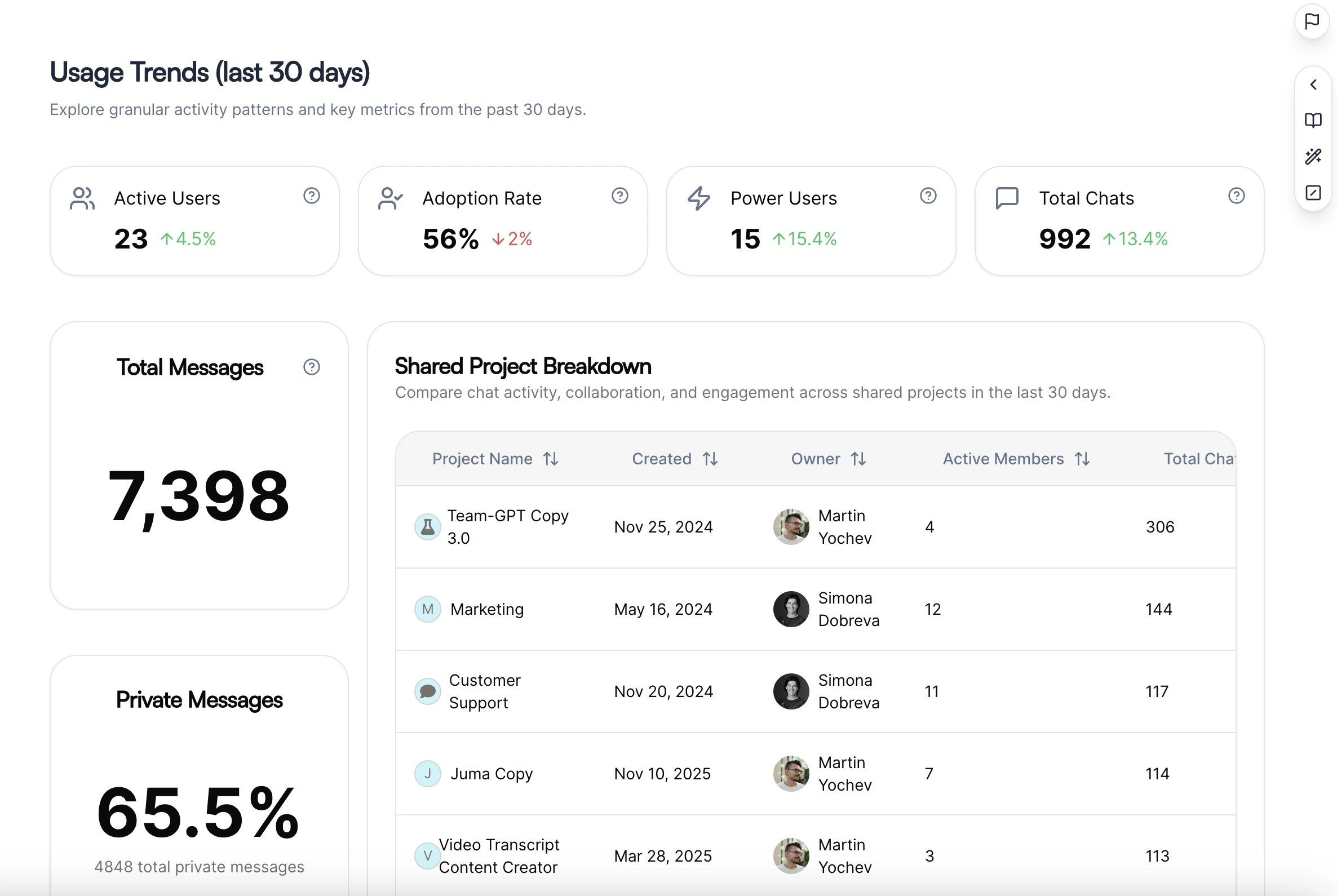The image size is (1337, 896).
Task: Click Simona Dobreva's avatar in Marketing row
Action: pyautogui.click(x=791, y=609)
